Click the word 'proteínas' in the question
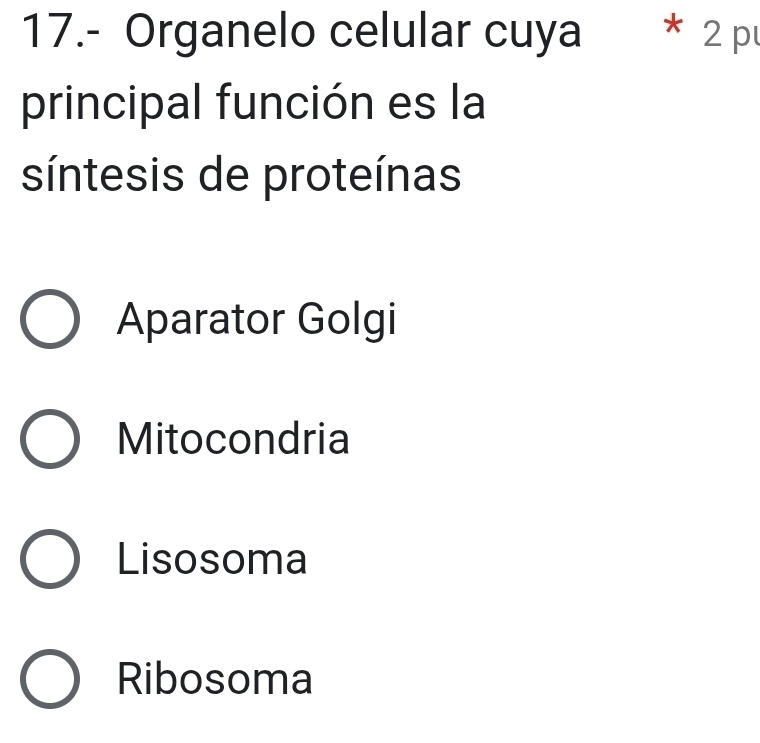This screenshot has width=760, height=743. click(x=363, y=175)
